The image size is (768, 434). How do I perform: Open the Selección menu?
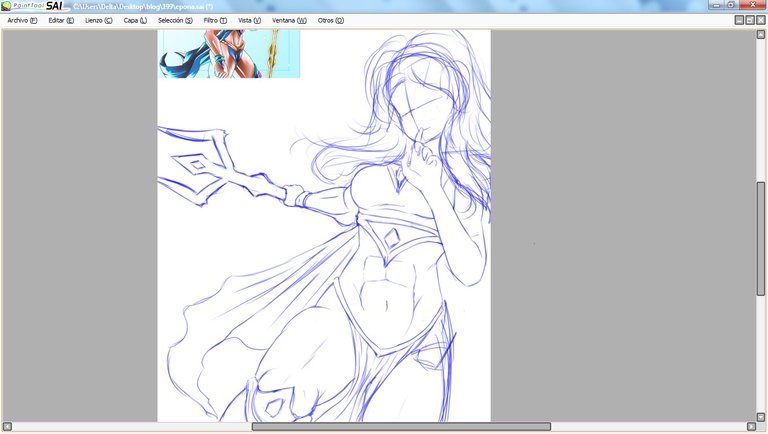coord(175,21)
